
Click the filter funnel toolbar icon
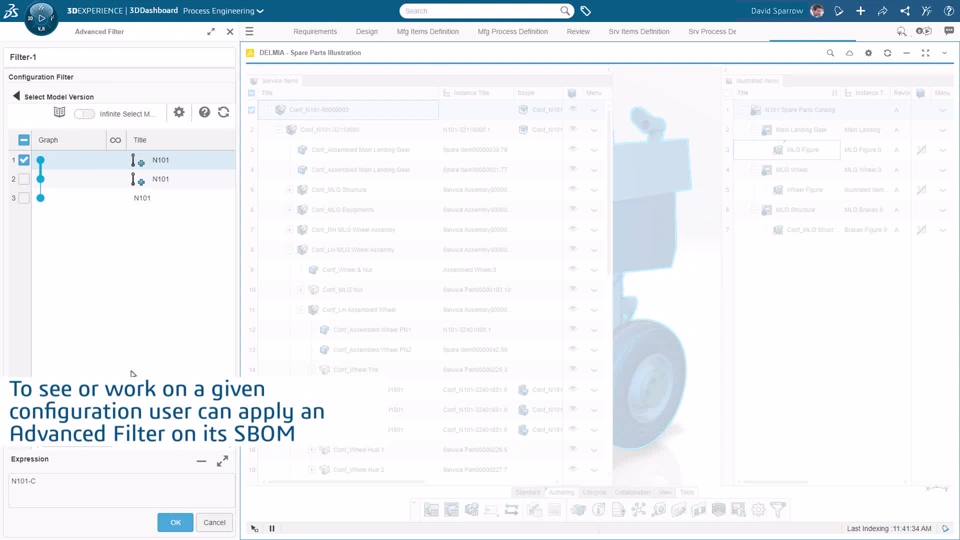pos(778,509)
